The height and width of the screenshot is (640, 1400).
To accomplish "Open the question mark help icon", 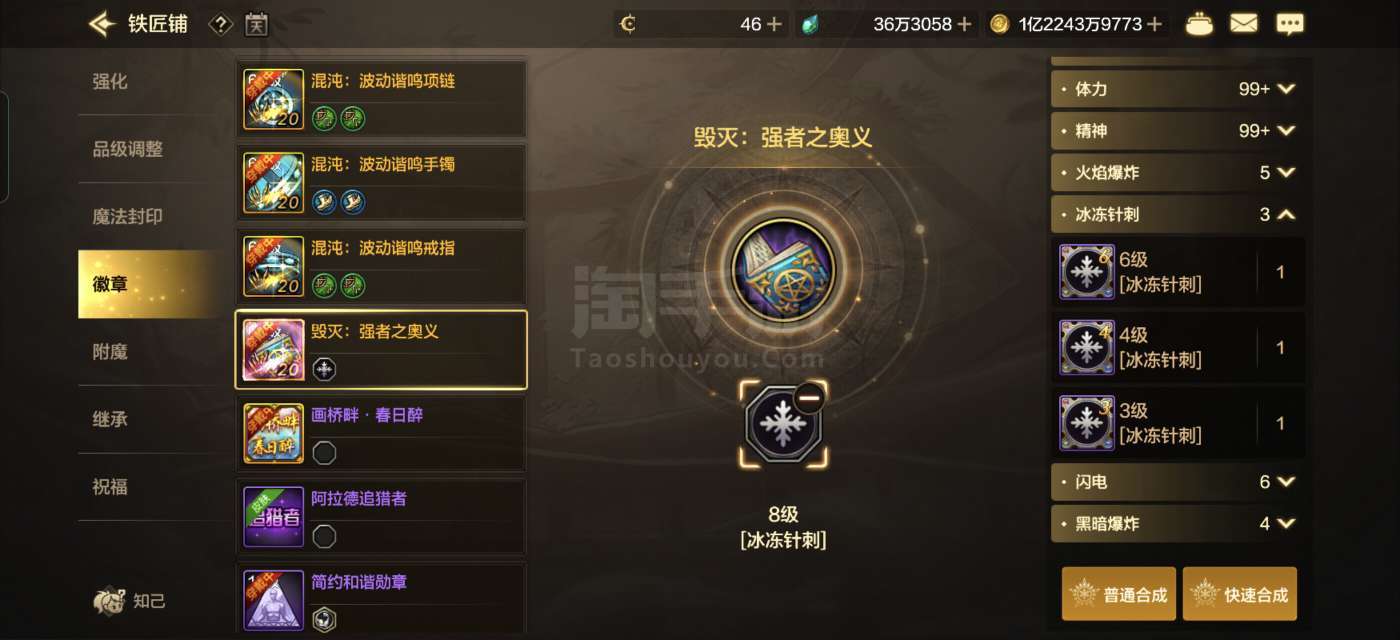I will (220, 24).
